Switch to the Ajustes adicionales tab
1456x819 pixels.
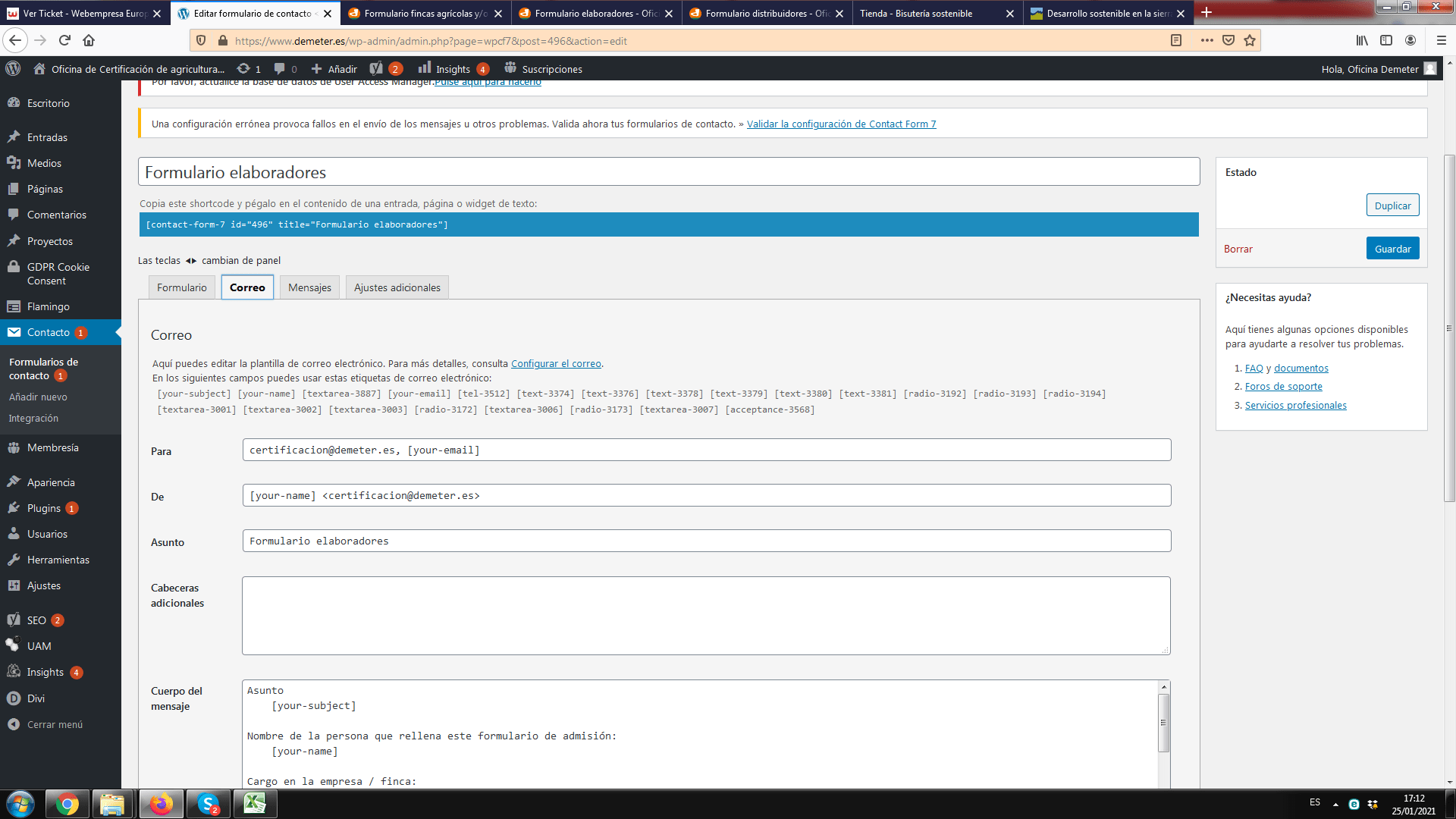[x=397, y=287]
